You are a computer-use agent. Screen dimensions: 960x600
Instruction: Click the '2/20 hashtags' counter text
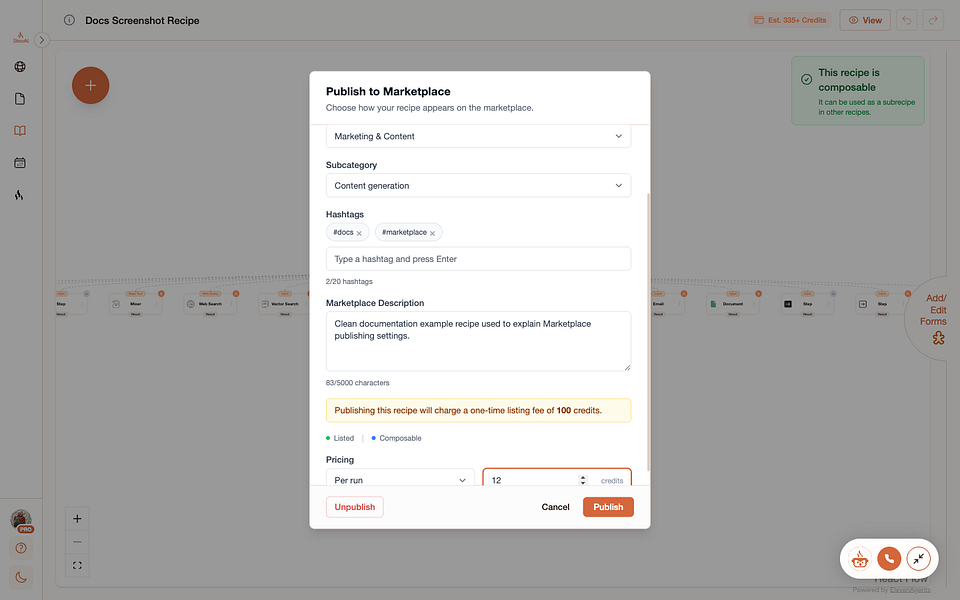tap(349, 282)
